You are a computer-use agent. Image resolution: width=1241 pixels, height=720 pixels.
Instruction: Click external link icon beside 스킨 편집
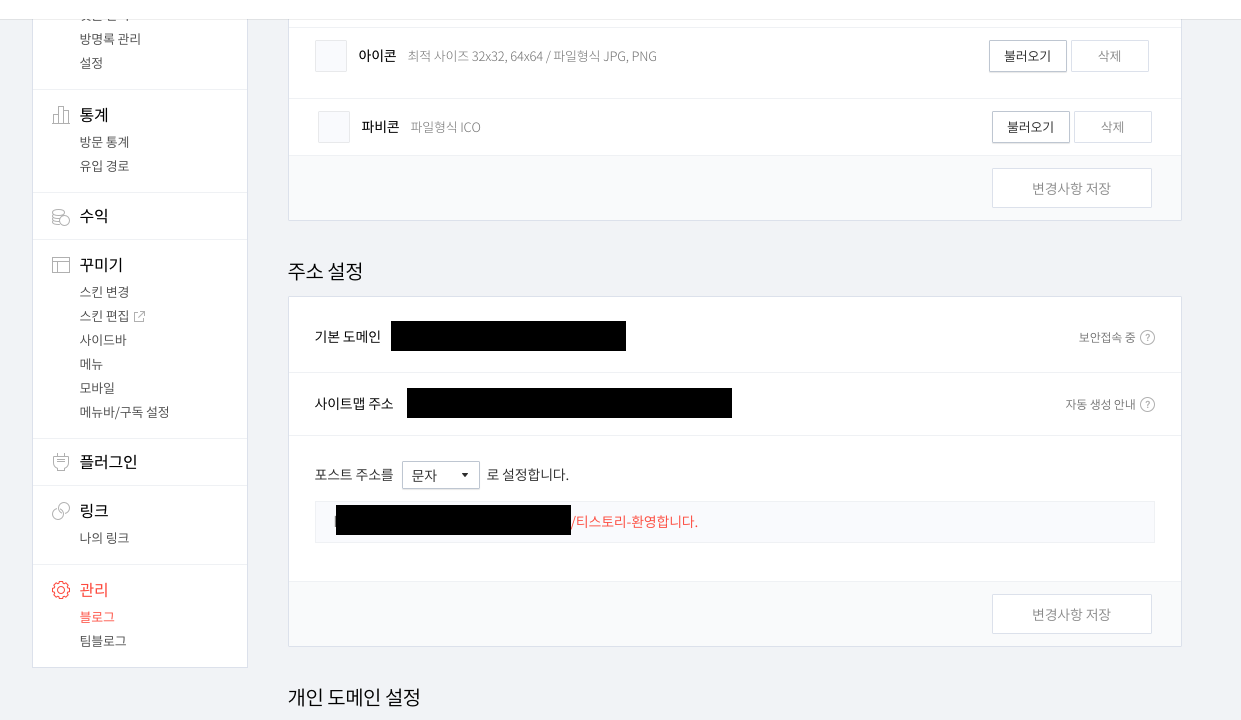coord(140,316)
